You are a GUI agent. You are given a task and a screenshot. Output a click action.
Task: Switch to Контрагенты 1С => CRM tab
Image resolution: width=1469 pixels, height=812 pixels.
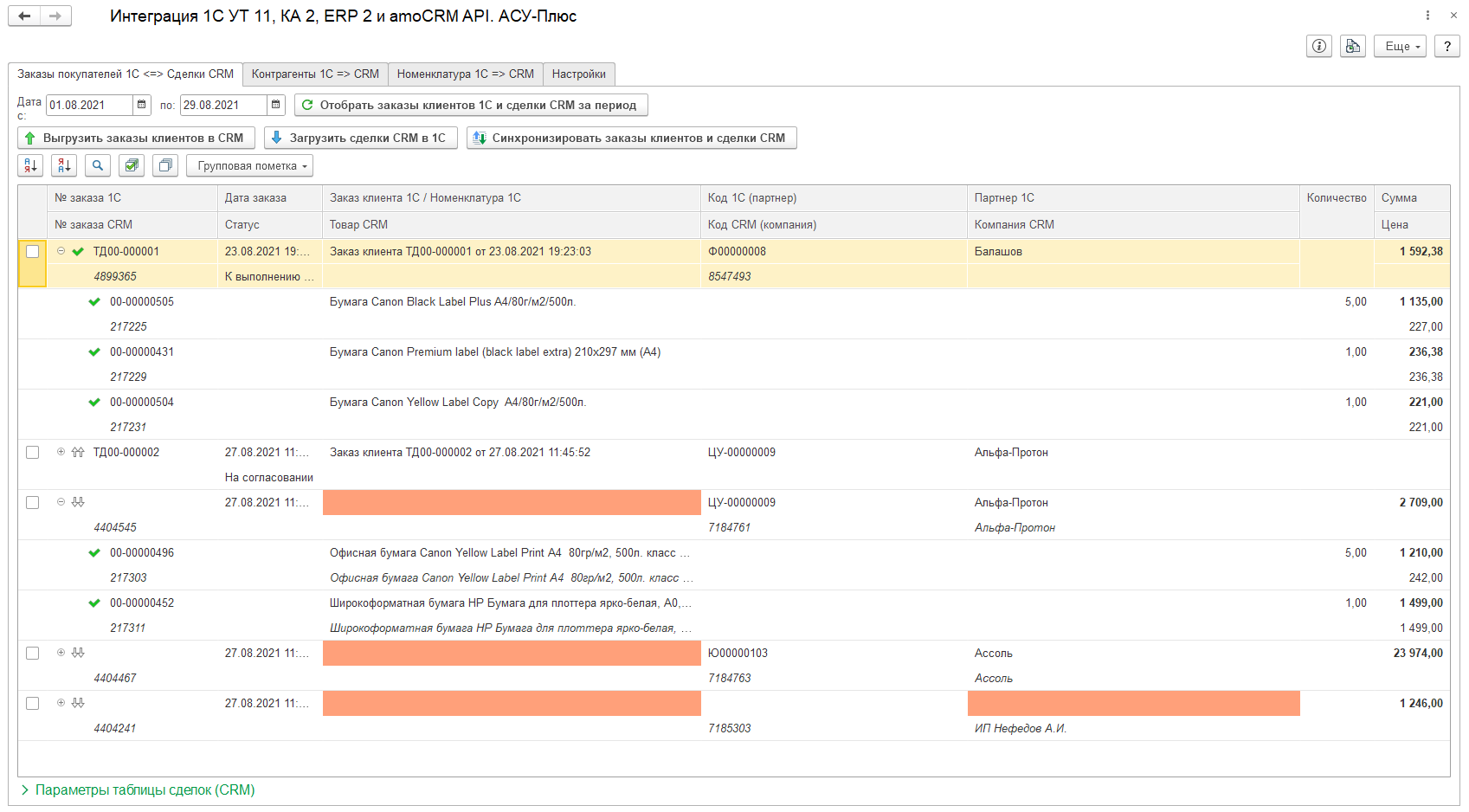[x=315, y=74]
